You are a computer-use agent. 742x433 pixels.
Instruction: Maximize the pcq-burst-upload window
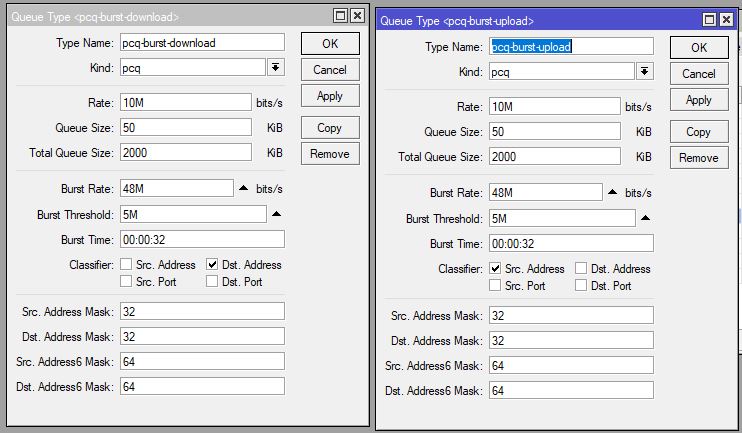(x=709, y=20)
